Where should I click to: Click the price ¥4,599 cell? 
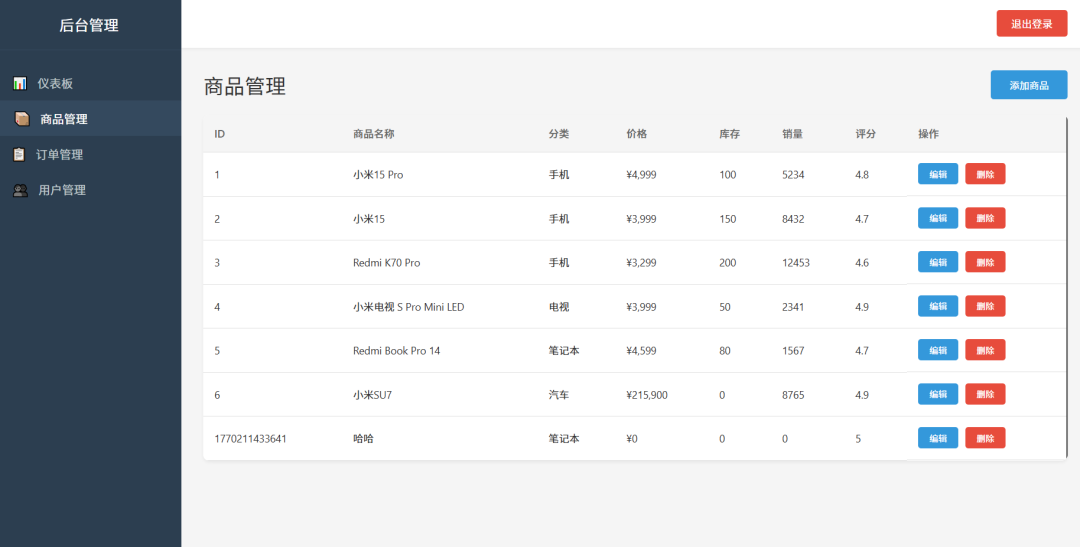point(641,351)
